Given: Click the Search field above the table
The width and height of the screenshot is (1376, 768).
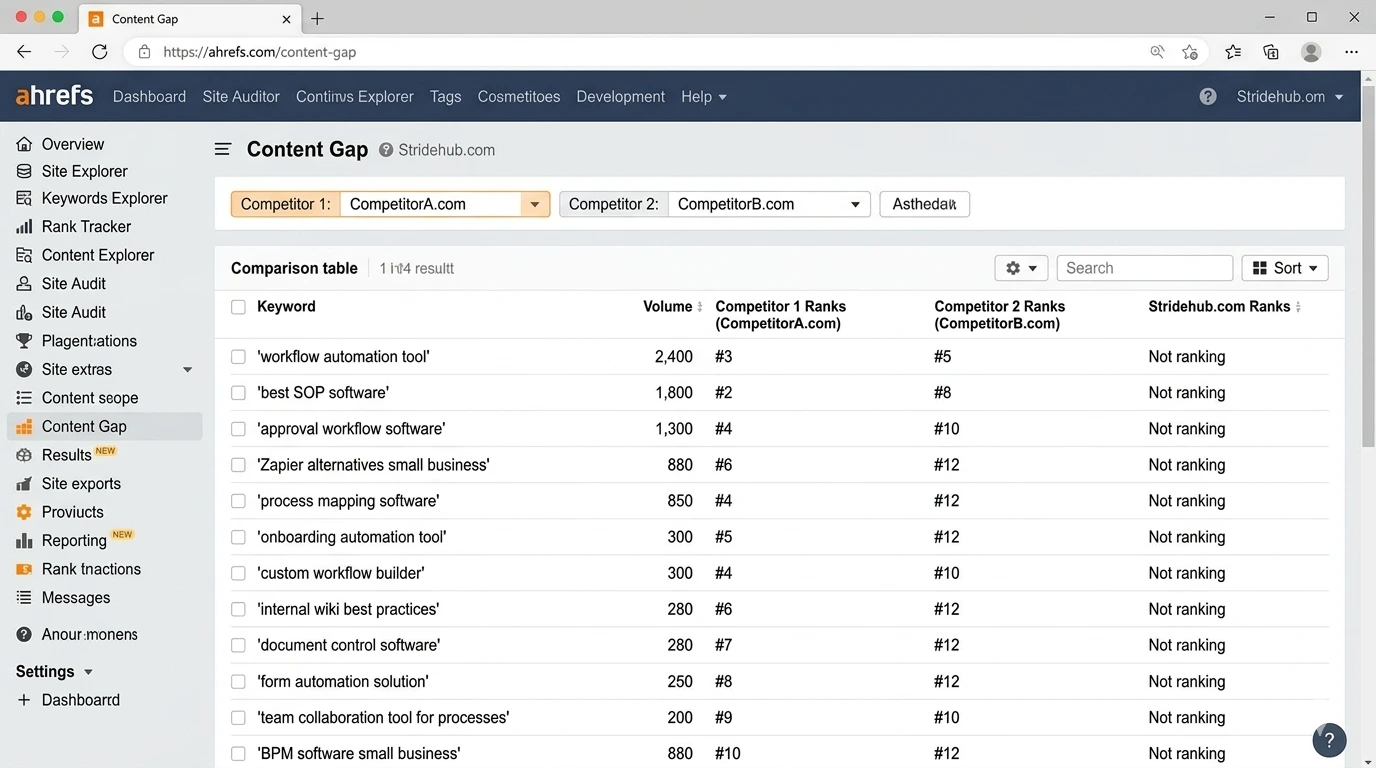Looking at the screenshot, I should click(1144, 268).
